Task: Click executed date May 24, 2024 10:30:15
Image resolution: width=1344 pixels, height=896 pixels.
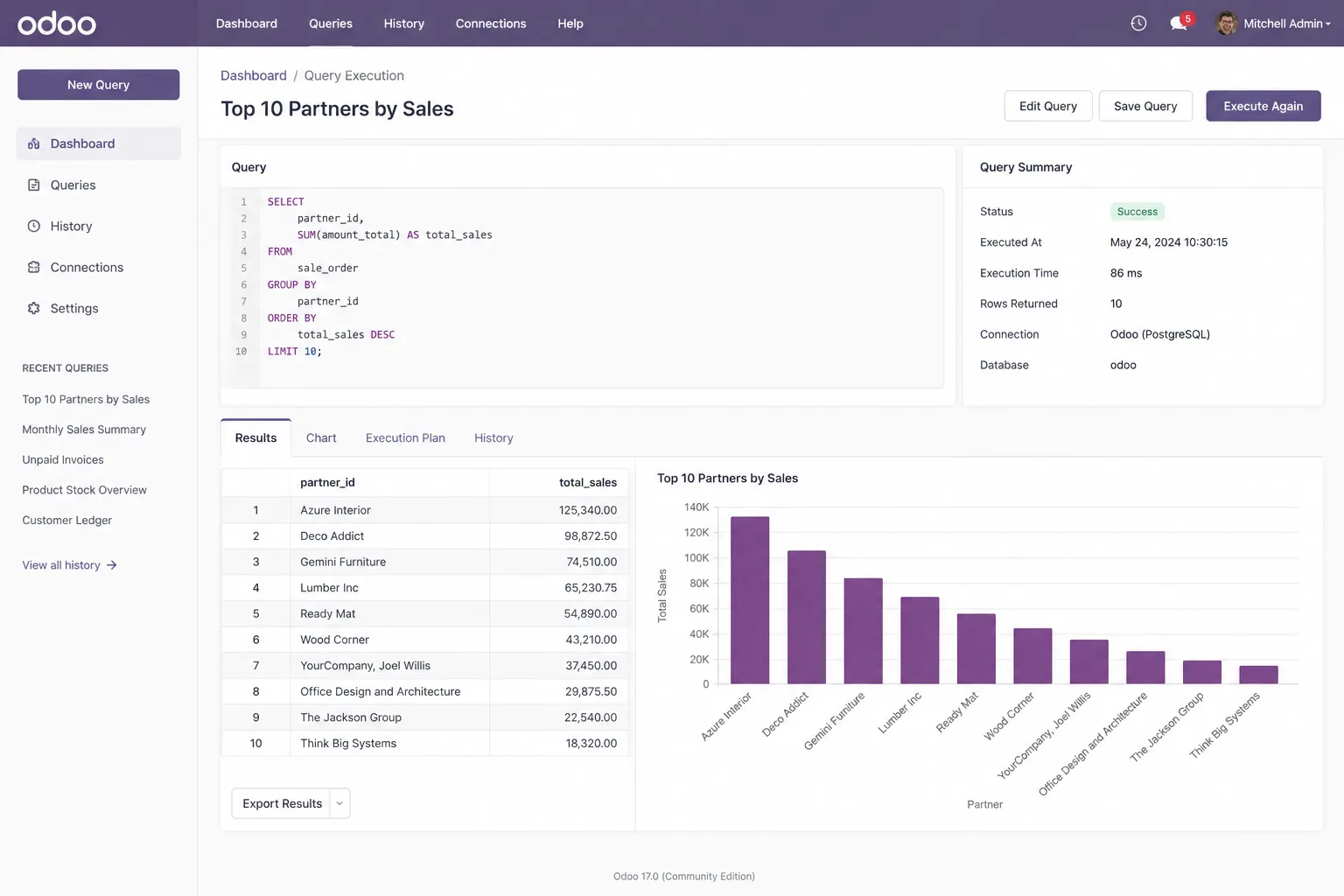Action: 1169,242
